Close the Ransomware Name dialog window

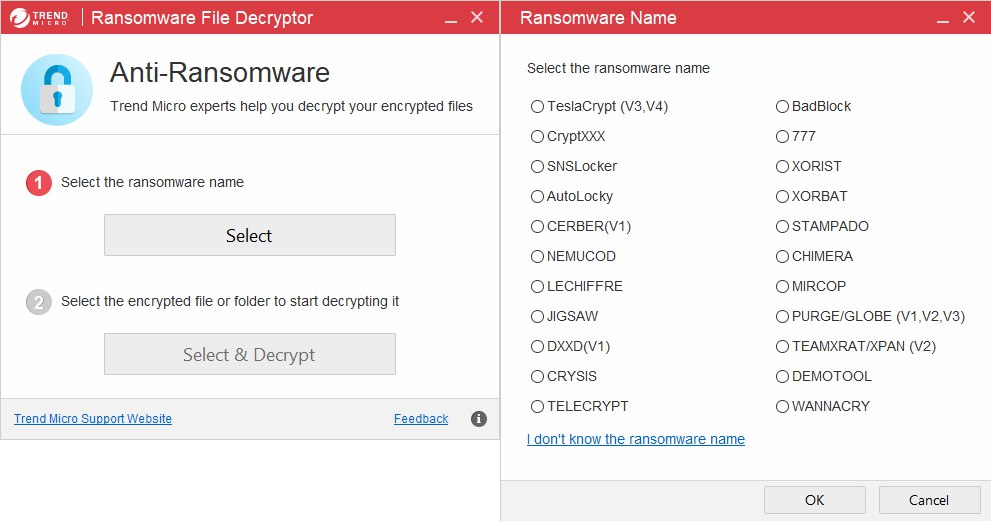tap(969, 17)
